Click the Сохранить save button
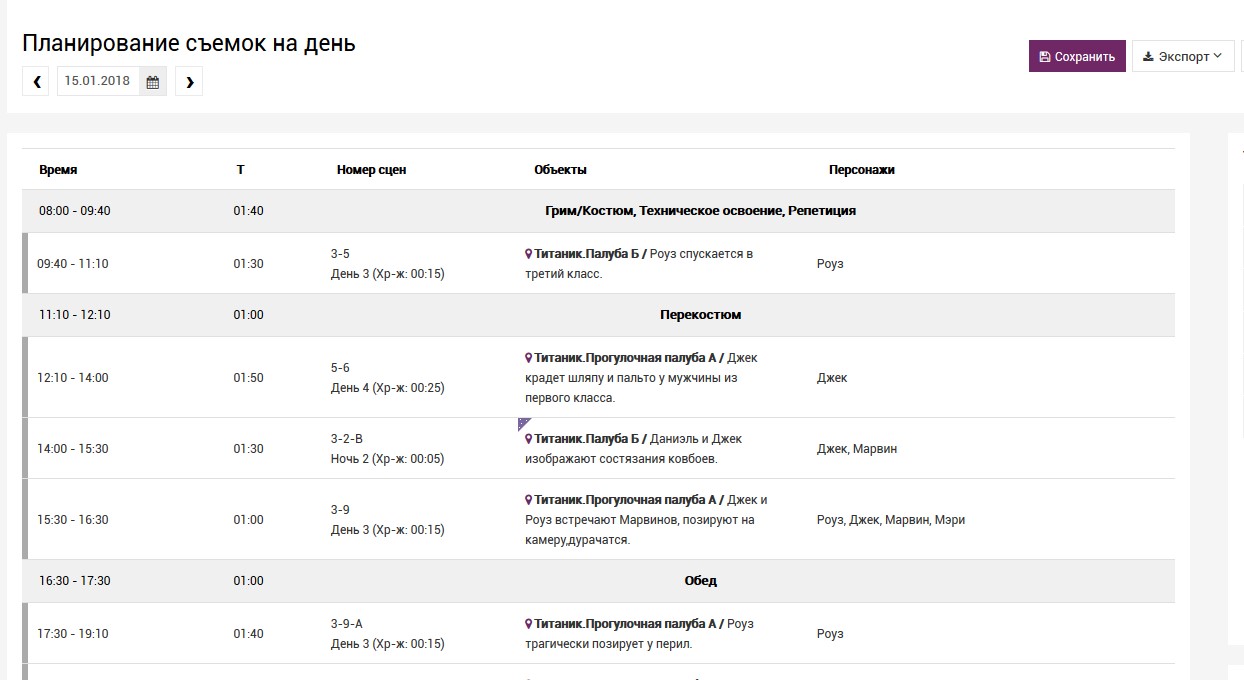1244x680 pixels. [x=1077, y=57]
